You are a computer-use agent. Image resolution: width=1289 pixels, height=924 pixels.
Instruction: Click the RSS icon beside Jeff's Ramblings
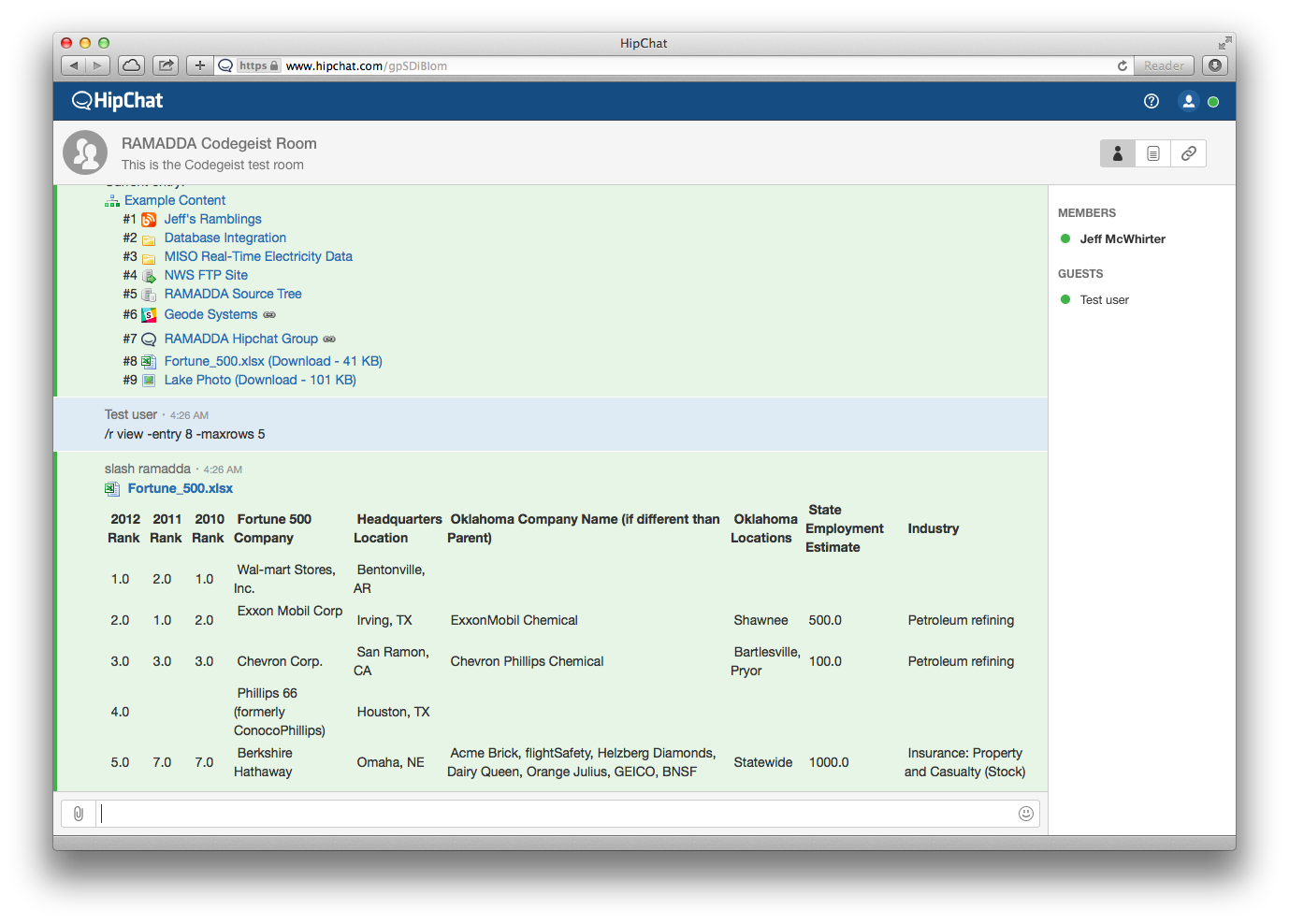(149, 220)
